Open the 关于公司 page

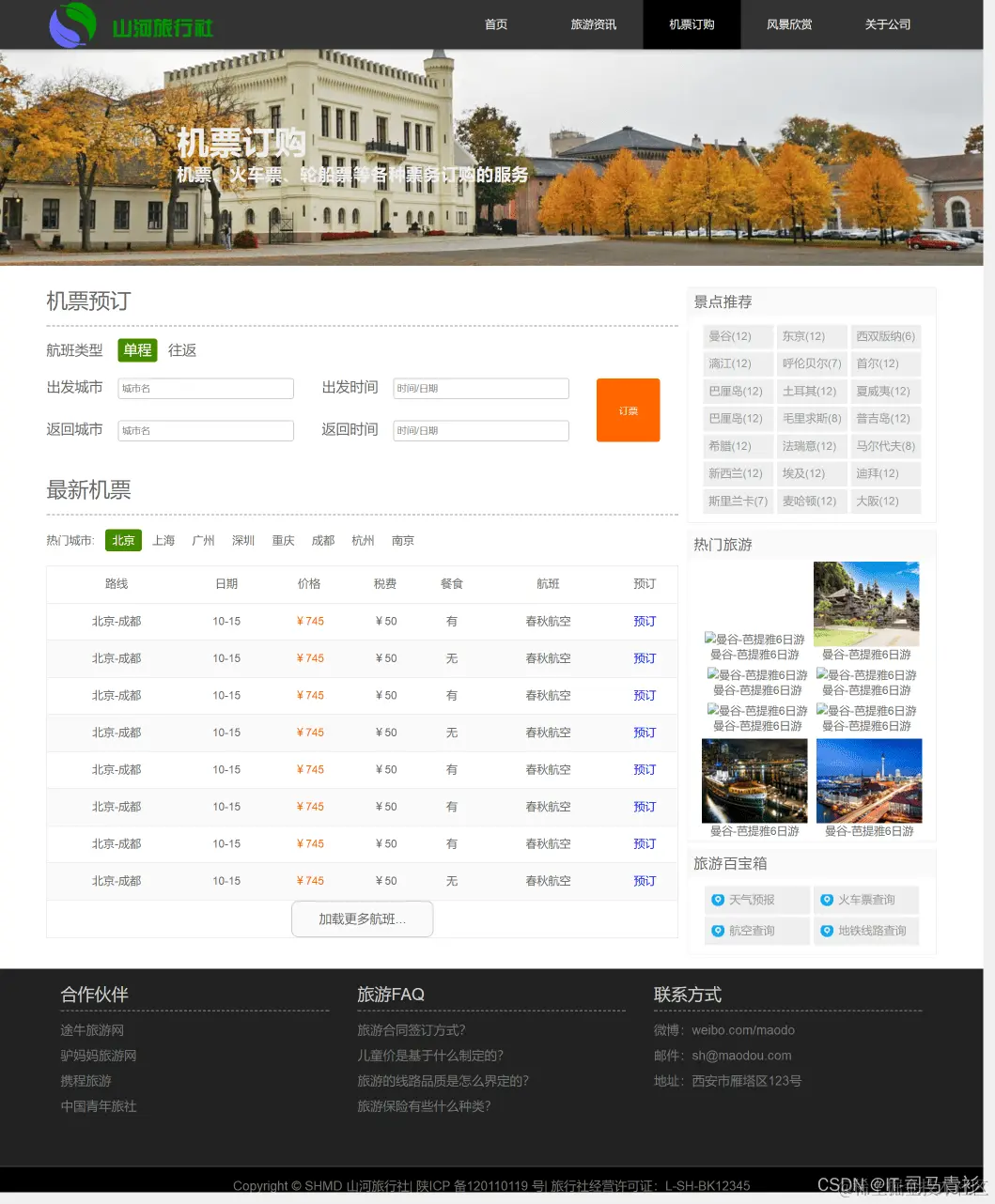(x=887, y=24)
